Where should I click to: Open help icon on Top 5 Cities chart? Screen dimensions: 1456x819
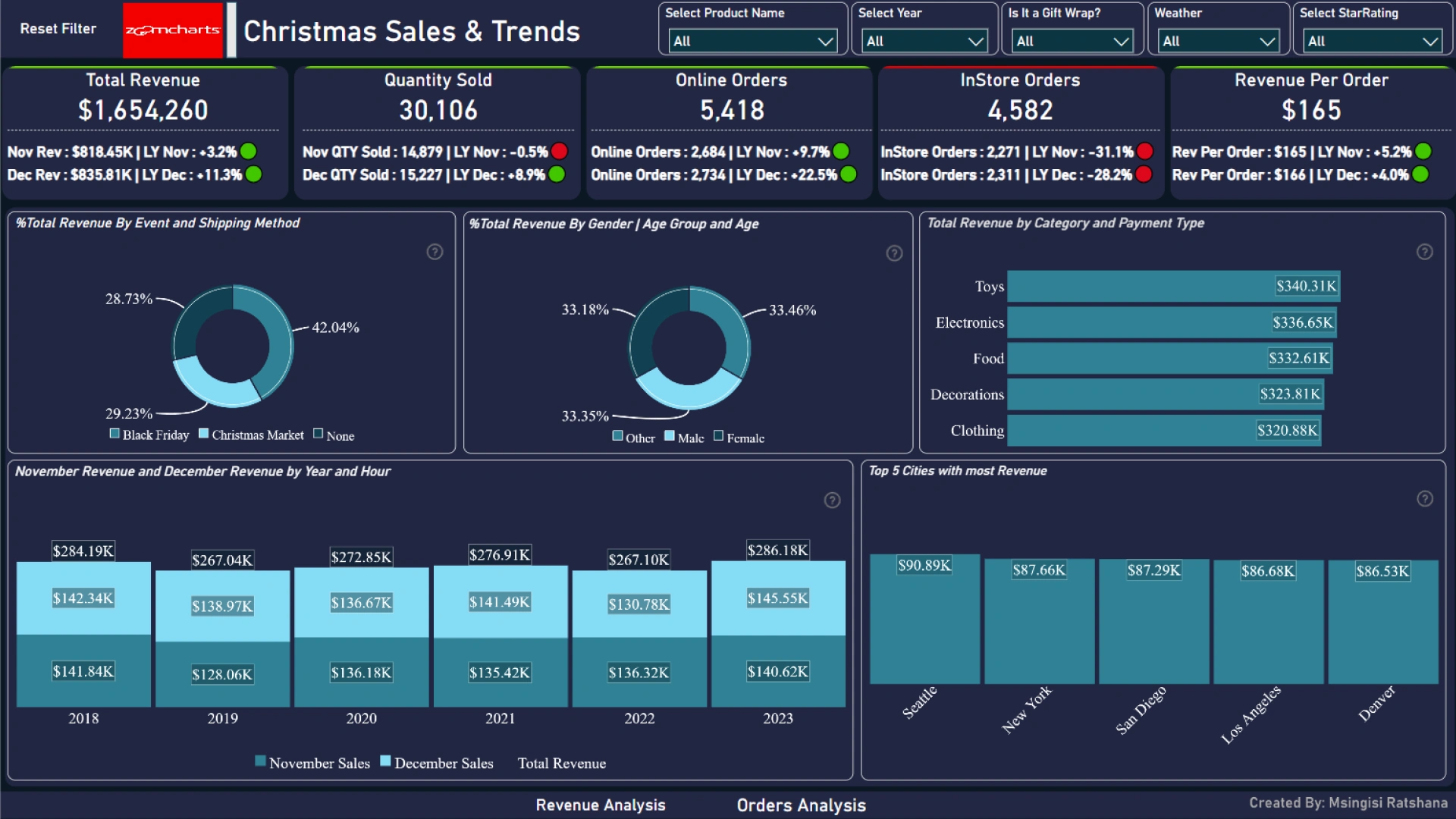(x=1425, y=499)
